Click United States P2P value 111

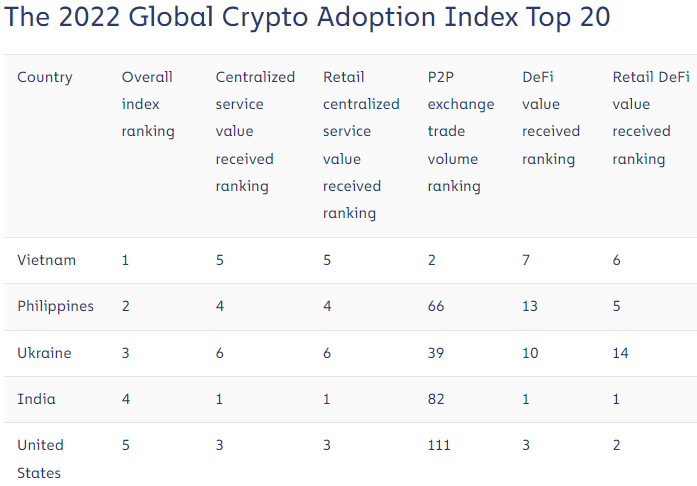(439, 445)
